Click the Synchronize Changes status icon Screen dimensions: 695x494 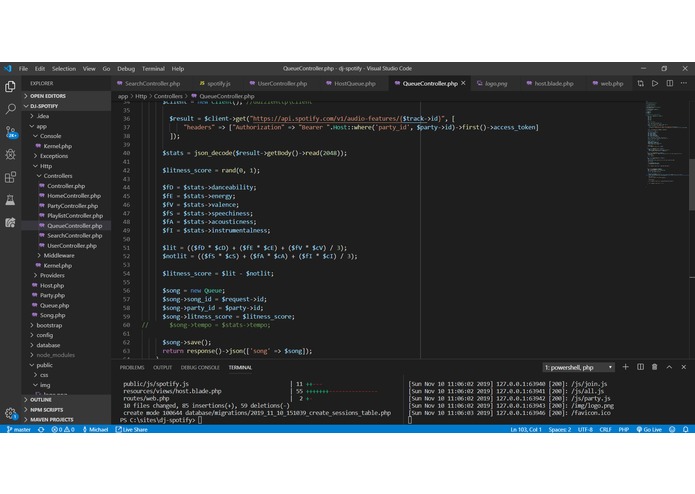click(41, 429)
